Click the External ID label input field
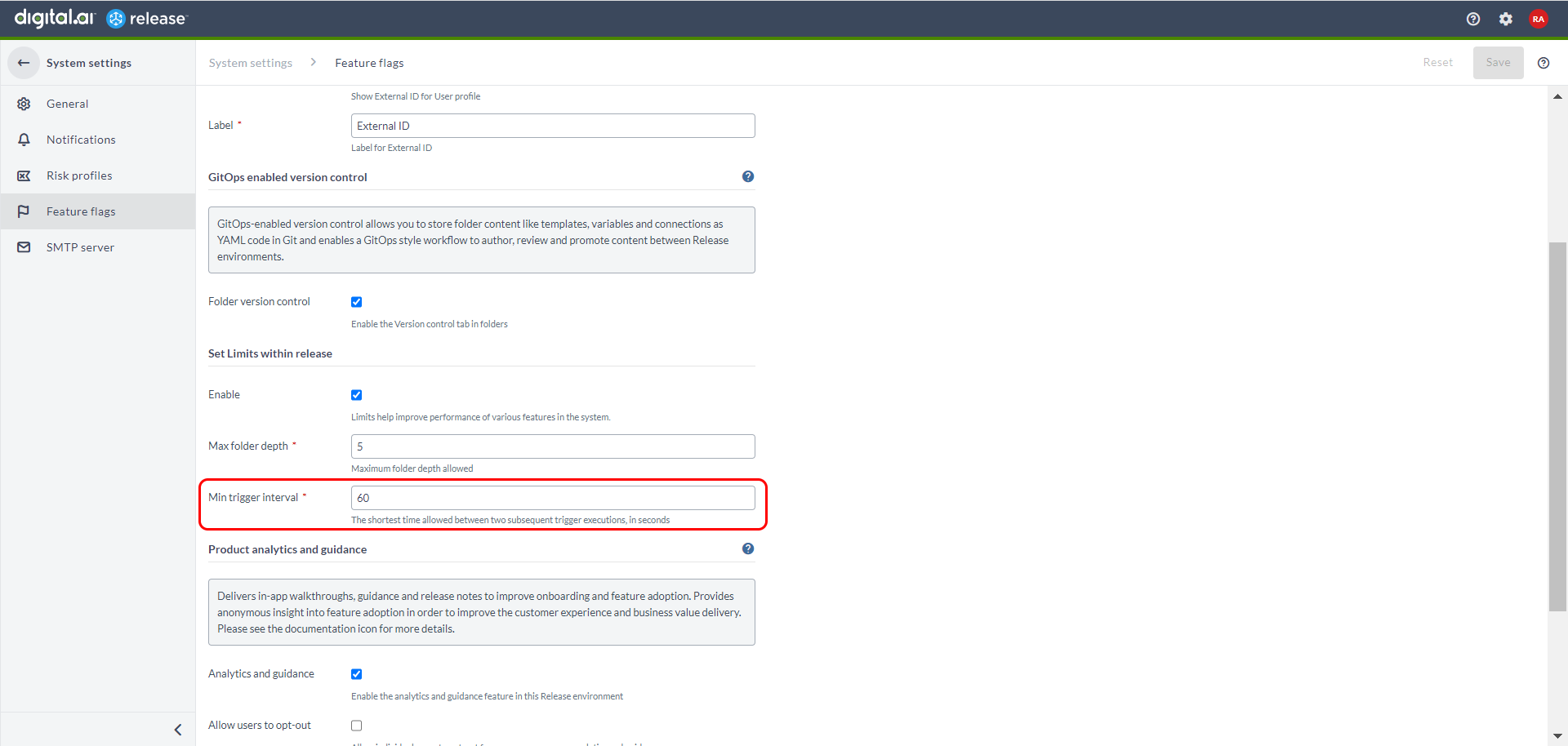Screen dimensions: 1568x746 [x=553, y=126]
